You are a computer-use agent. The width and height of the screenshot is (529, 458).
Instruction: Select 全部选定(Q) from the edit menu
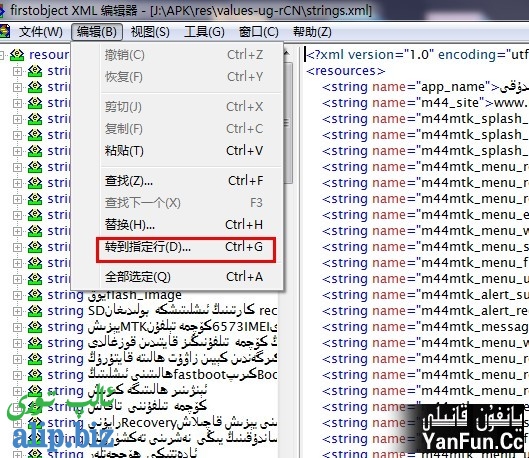point(184,277)
